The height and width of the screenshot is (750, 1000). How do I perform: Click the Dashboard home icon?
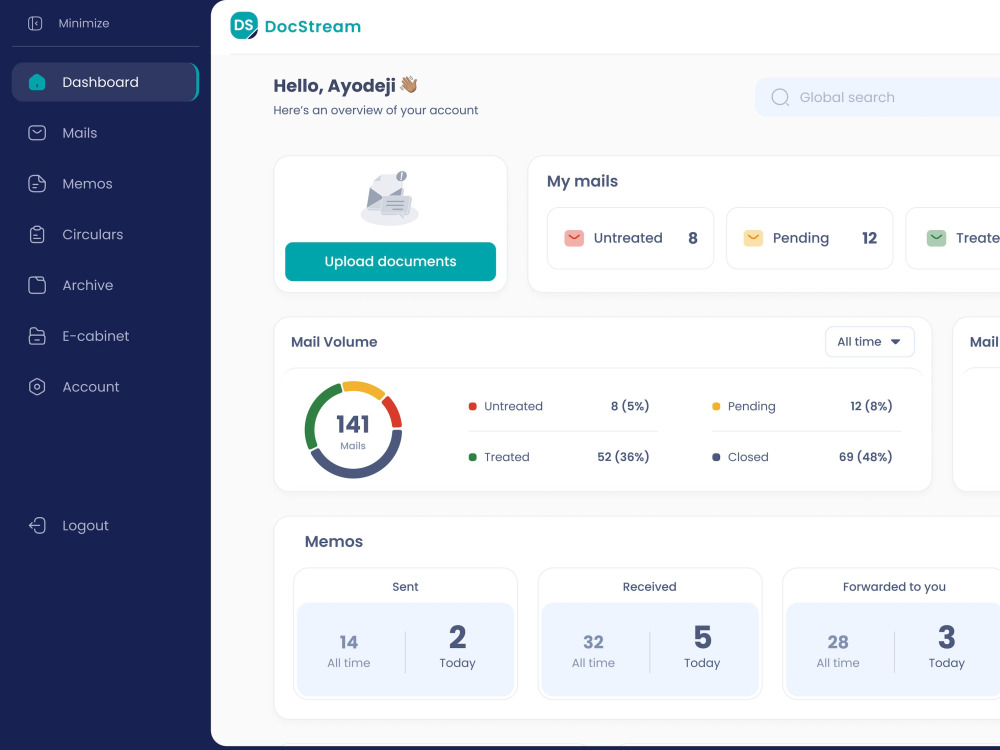click(37, 82)
